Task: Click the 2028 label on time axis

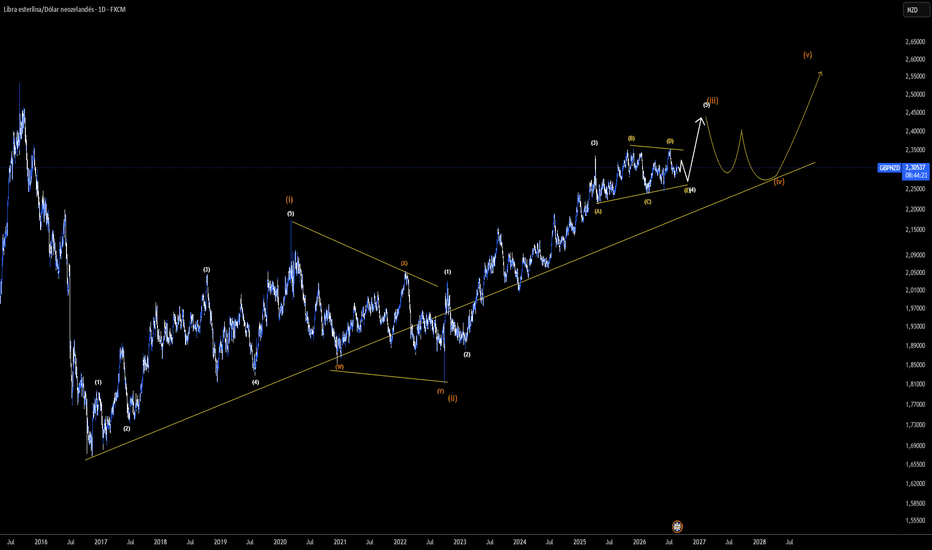Action: [759, 542]
